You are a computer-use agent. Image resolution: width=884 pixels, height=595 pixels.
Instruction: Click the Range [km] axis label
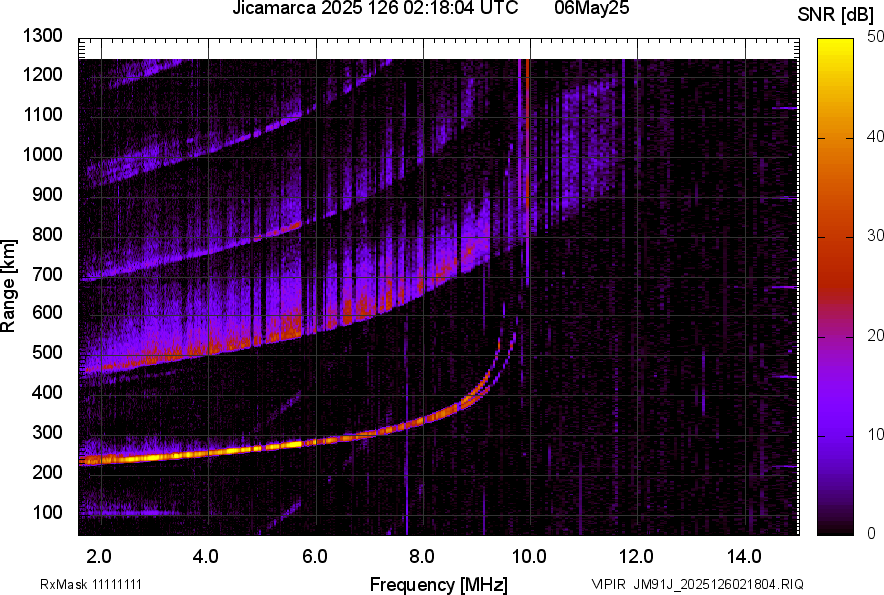(x=10, y=286)
